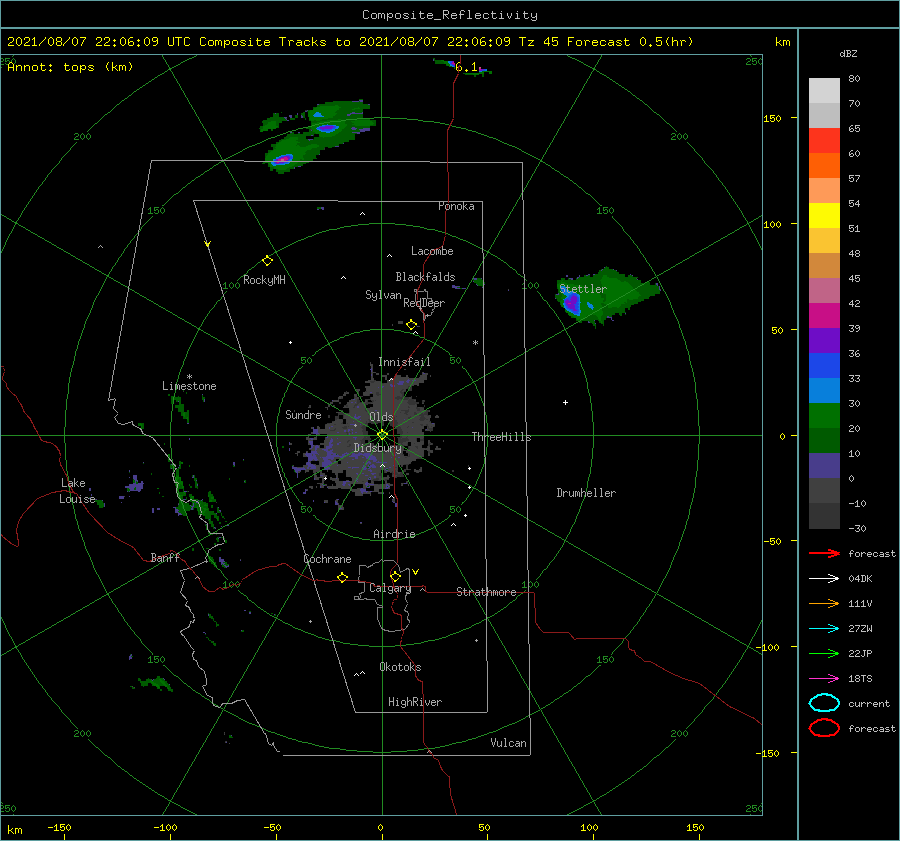The image size is (900, 841).
Task: Click the Composite_Reflectivity title
Action: 450,15
